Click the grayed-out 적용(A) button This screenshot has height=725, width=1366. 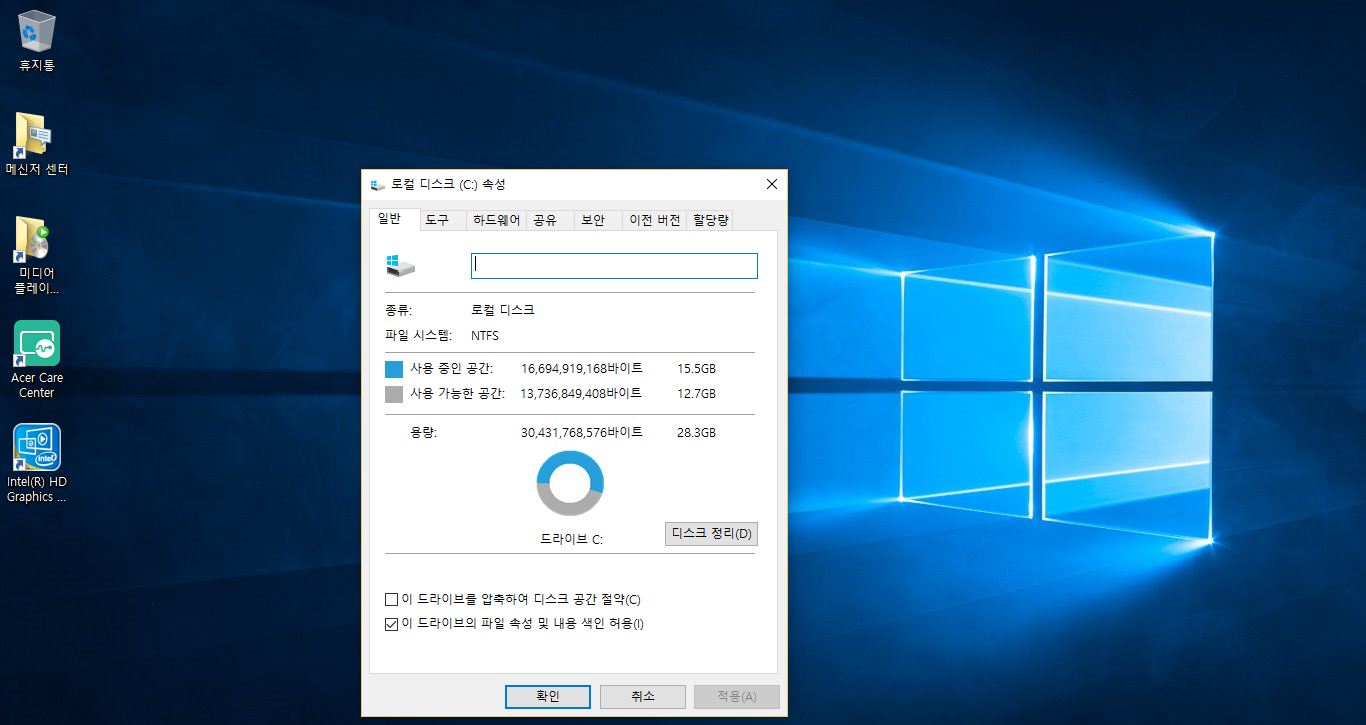click(737, 696)
